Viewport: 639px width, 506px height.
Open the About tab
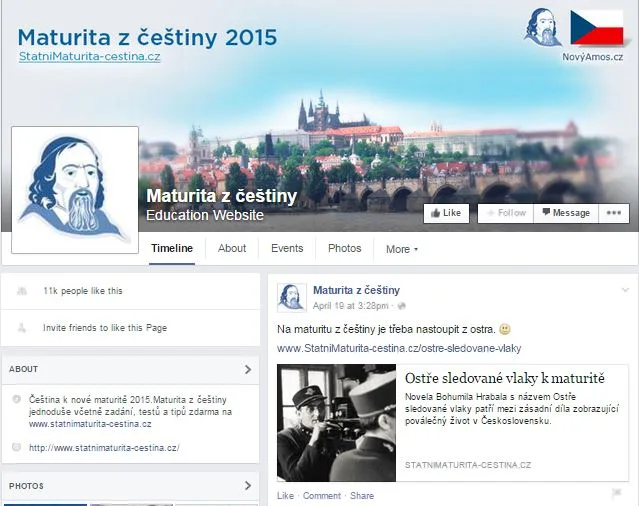click(232, 249)
